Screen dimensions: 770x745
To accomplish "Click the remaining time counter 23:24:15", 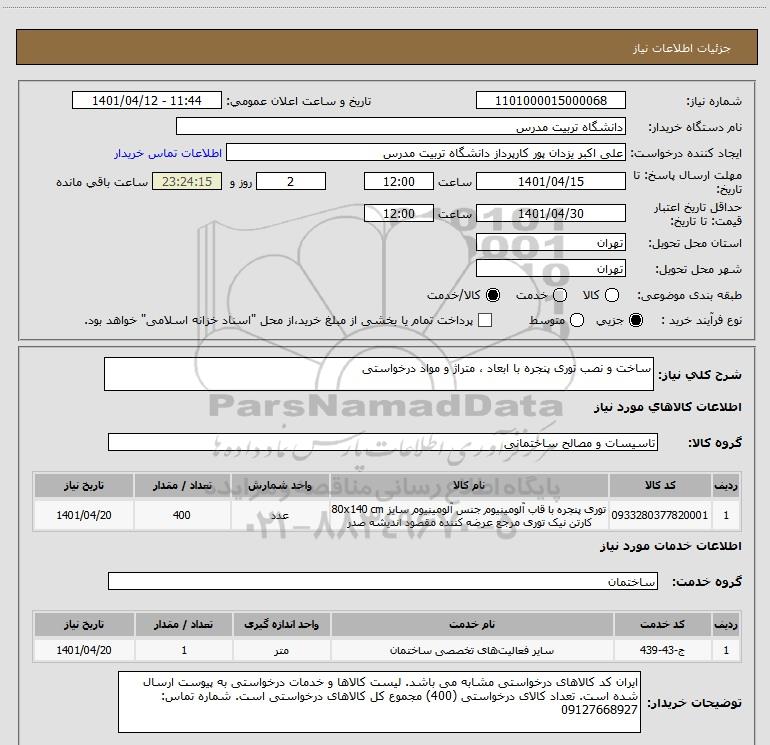I will click(187, 181).
